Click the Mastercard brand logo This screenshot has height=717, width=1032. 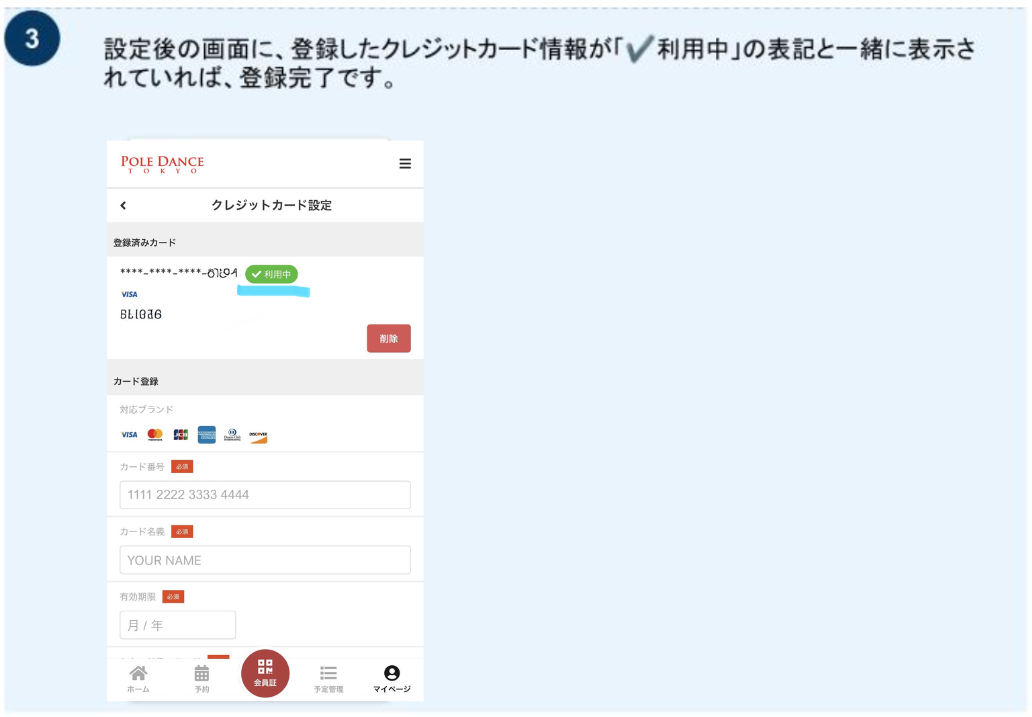click(x=155, y=435)
